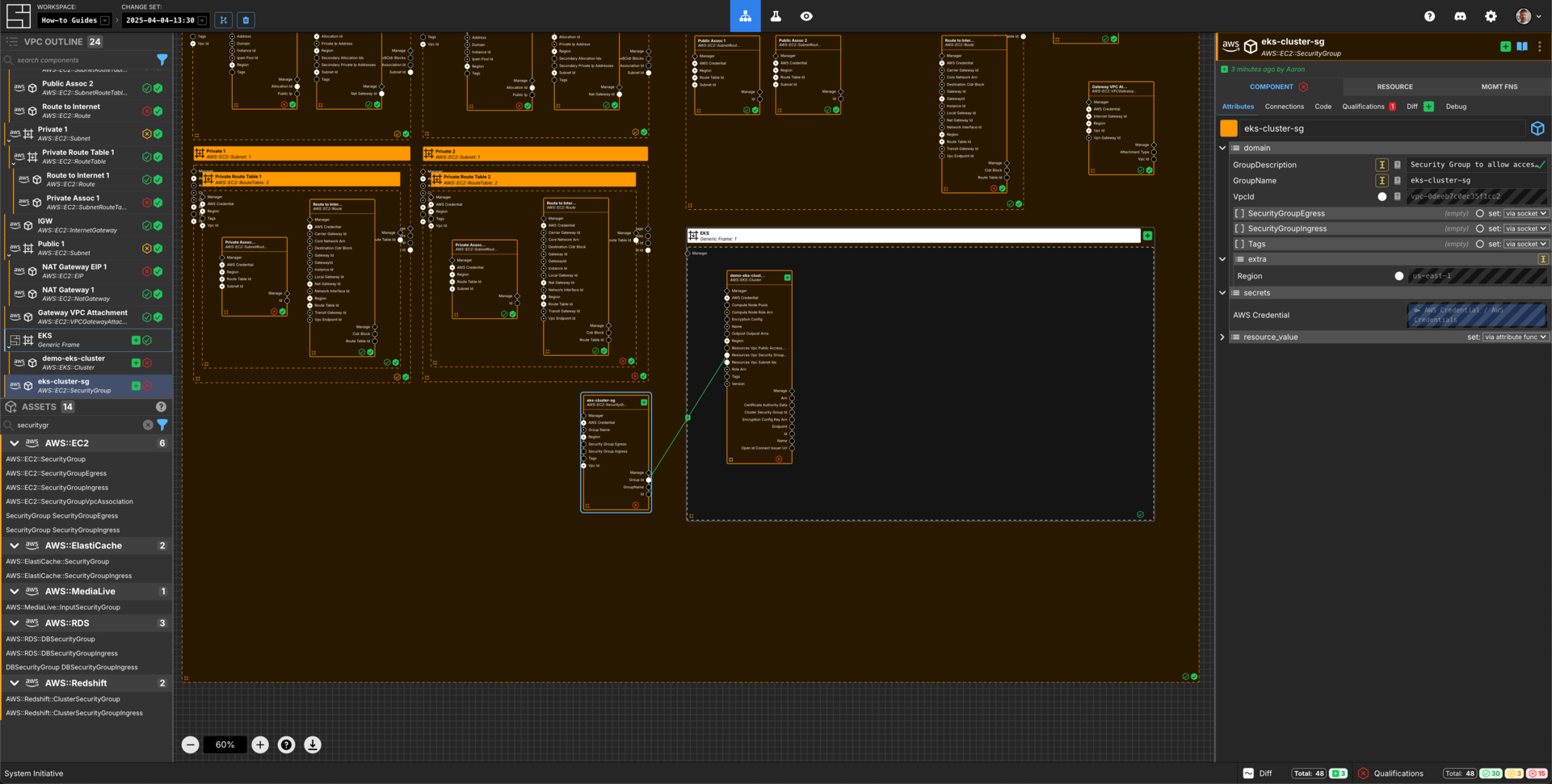Clear the securitygr search text
Viewport: 1552px width, 784px height.
click(x=148, y=425)
